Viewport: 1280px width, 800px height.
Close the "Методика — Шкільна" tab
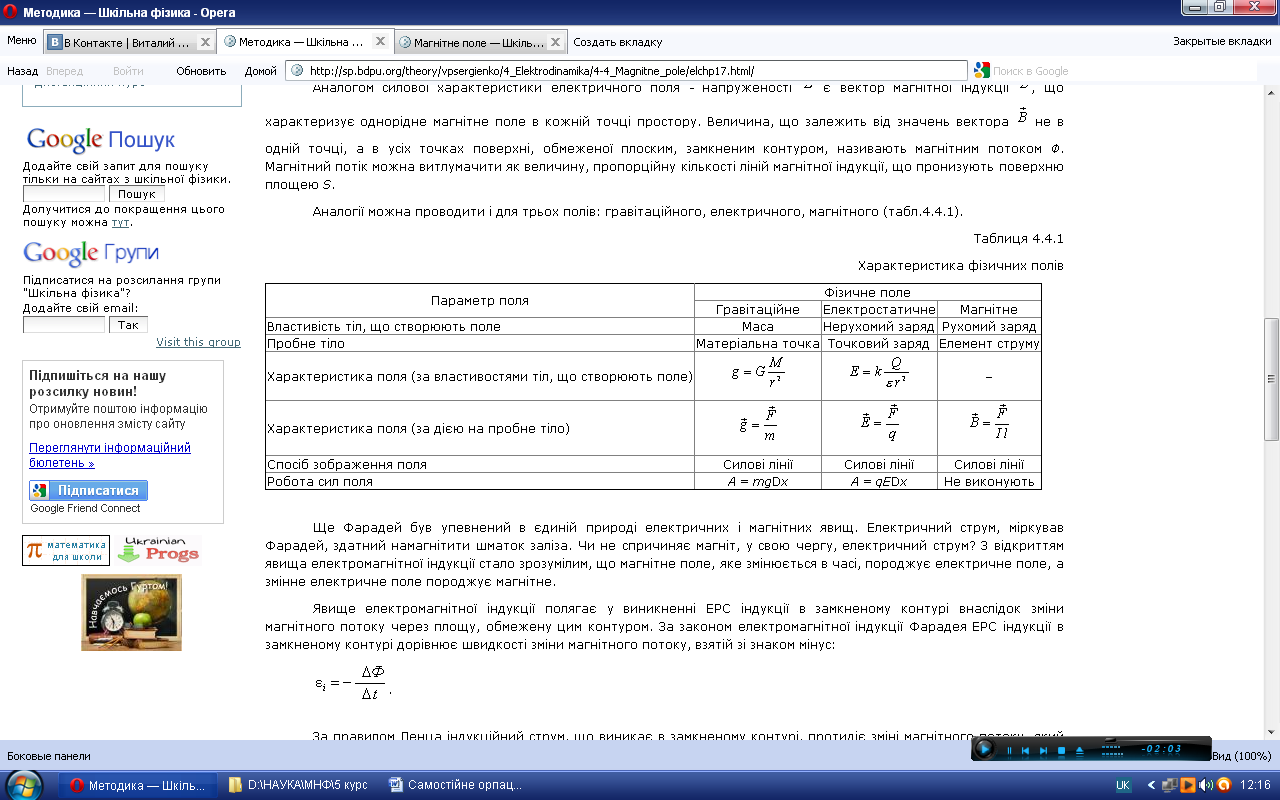(x=379, y=42)
